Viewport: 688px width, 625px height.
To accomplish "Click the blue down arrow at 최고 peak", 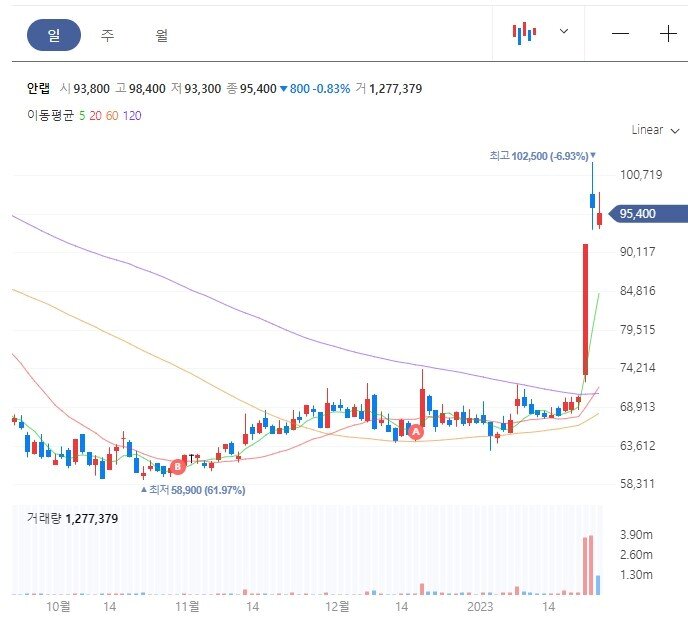I will 593,156.
